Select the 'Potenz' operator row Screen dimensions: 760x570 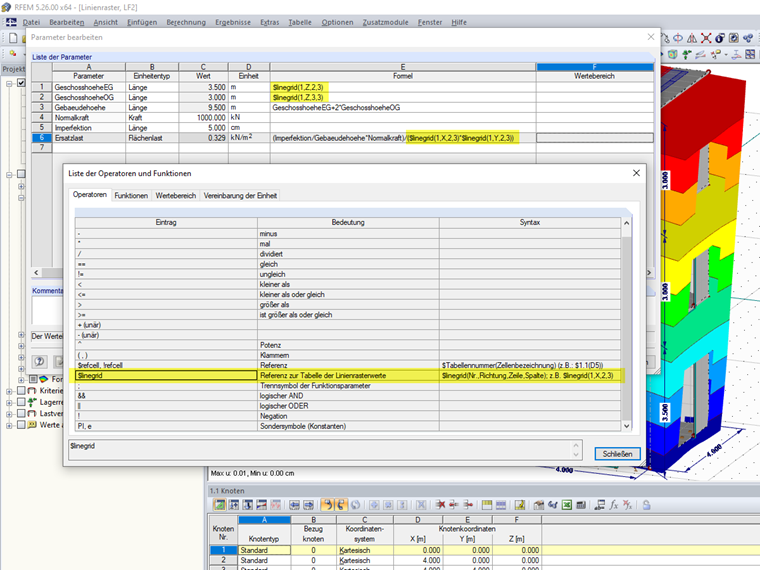(x=348, y=345)
